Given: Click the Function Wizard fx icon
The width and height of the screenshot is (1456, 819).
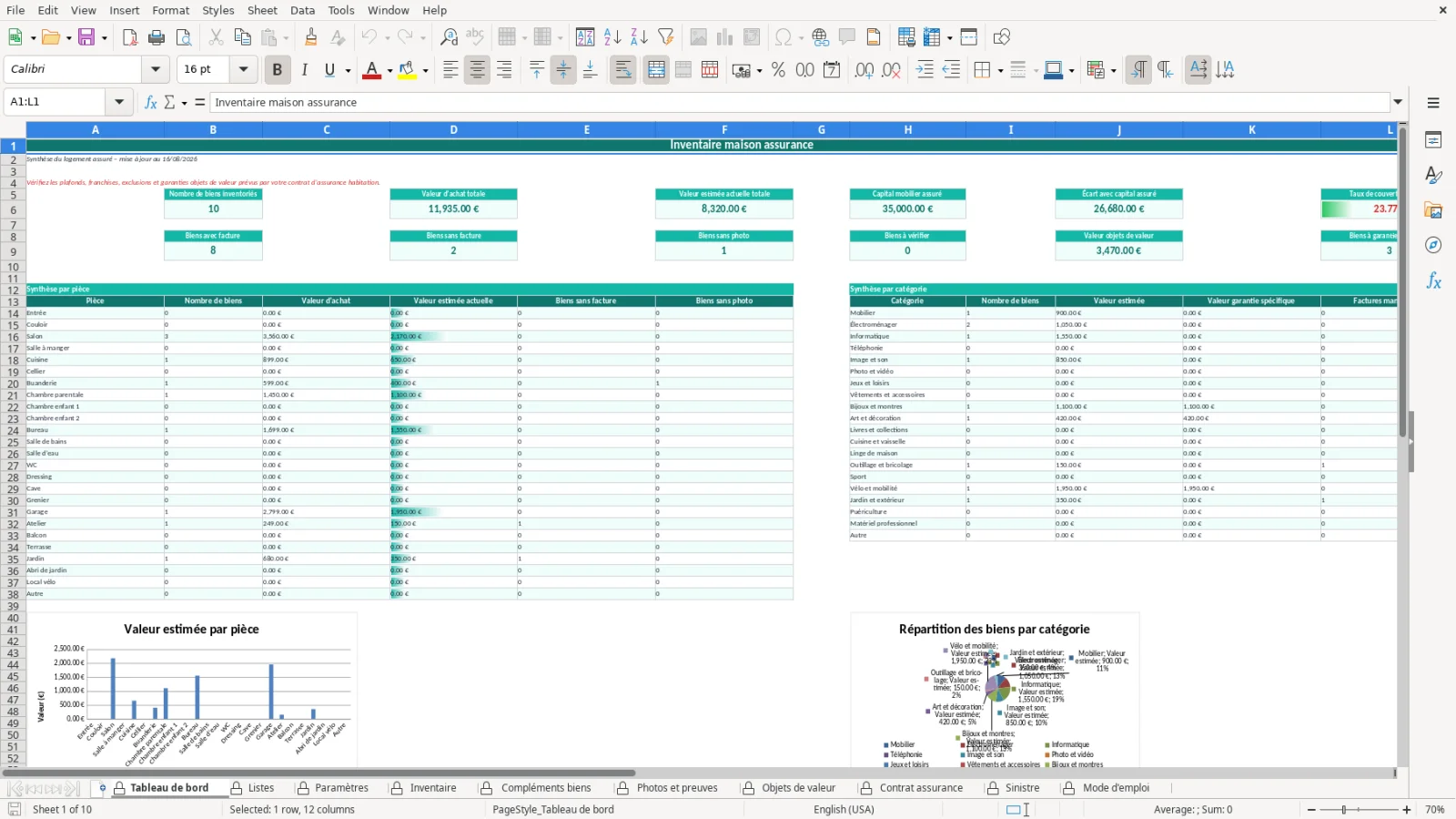Looking at the screenshot, I should pyautogui.click(x=150, y=102).
